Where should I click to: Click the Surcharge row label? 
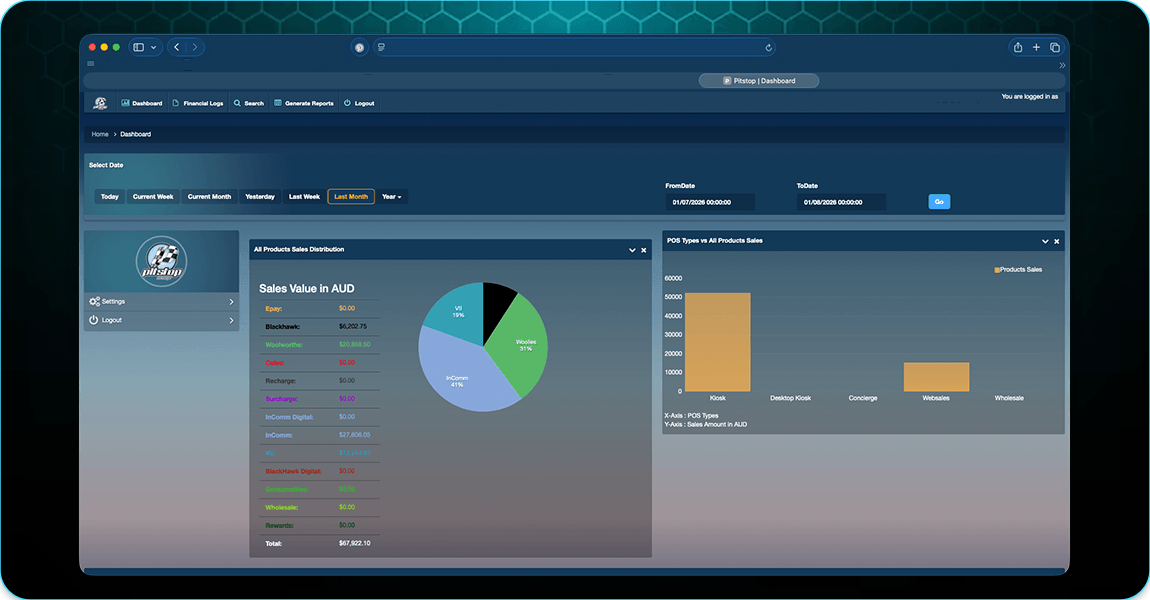pyautogui.click(x=281, y=399)
